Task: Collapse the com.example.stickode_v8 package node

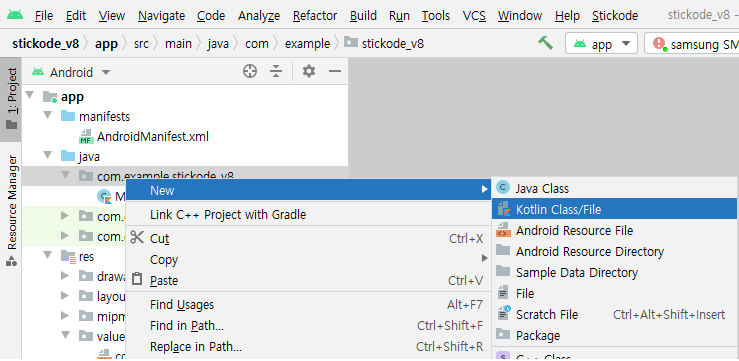Action: 66,175
